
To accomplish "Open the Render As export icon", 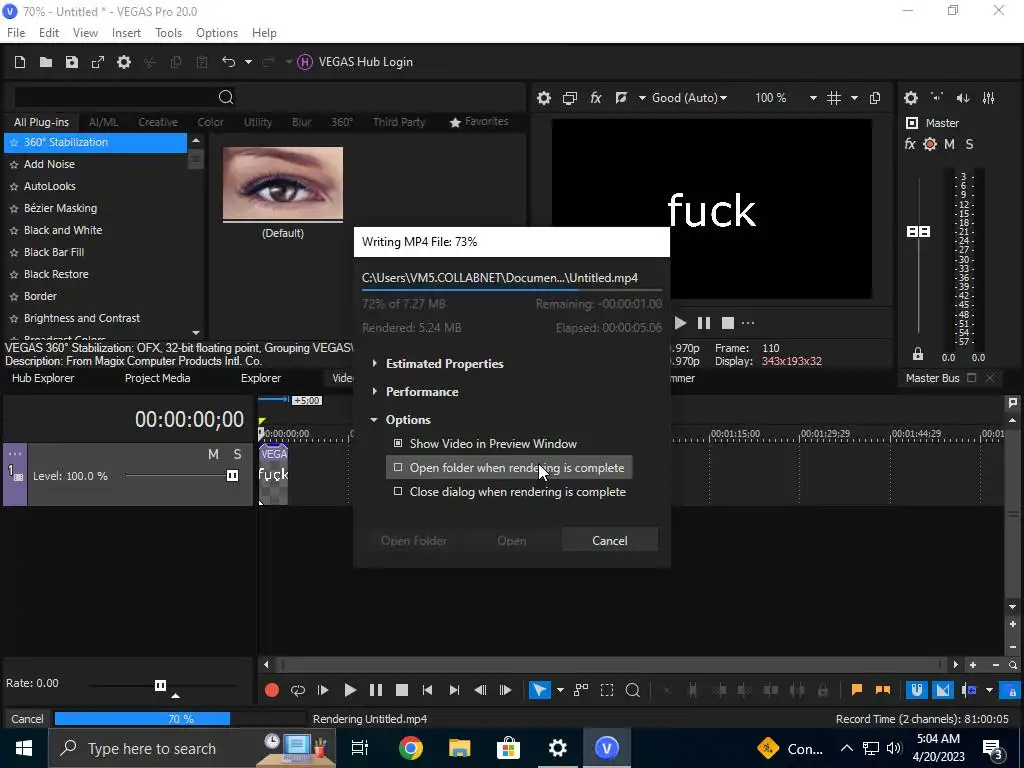I will (98, 62).
